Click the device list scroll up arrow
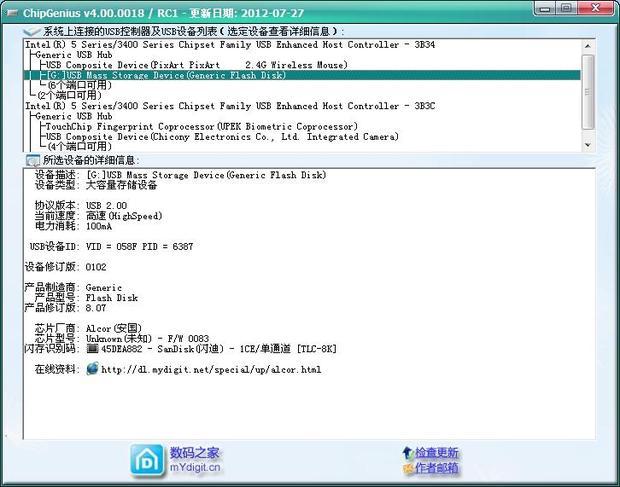 [588, 46]
